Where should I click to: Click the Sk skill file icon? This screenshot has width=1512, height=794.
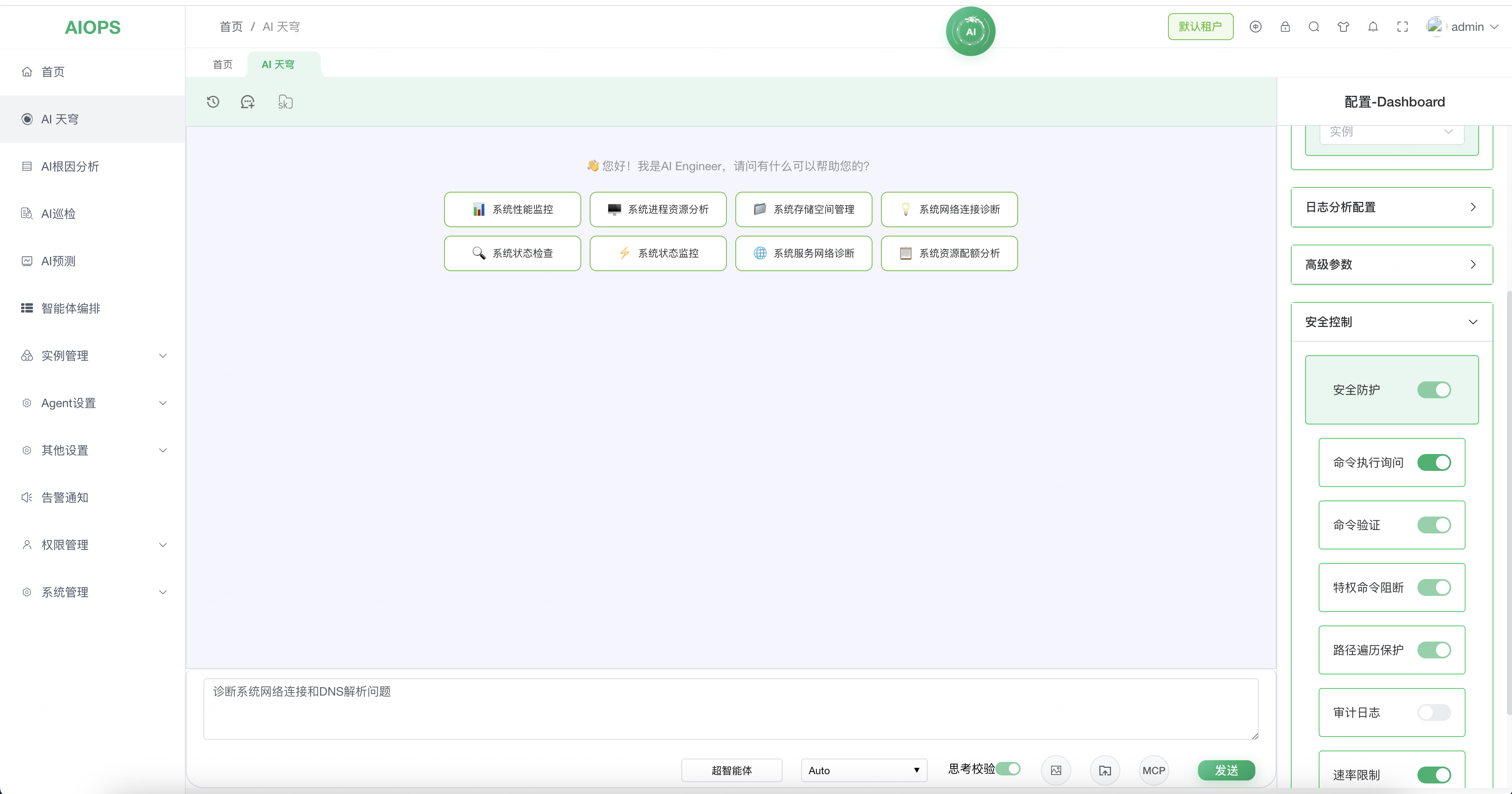[285, 102]
